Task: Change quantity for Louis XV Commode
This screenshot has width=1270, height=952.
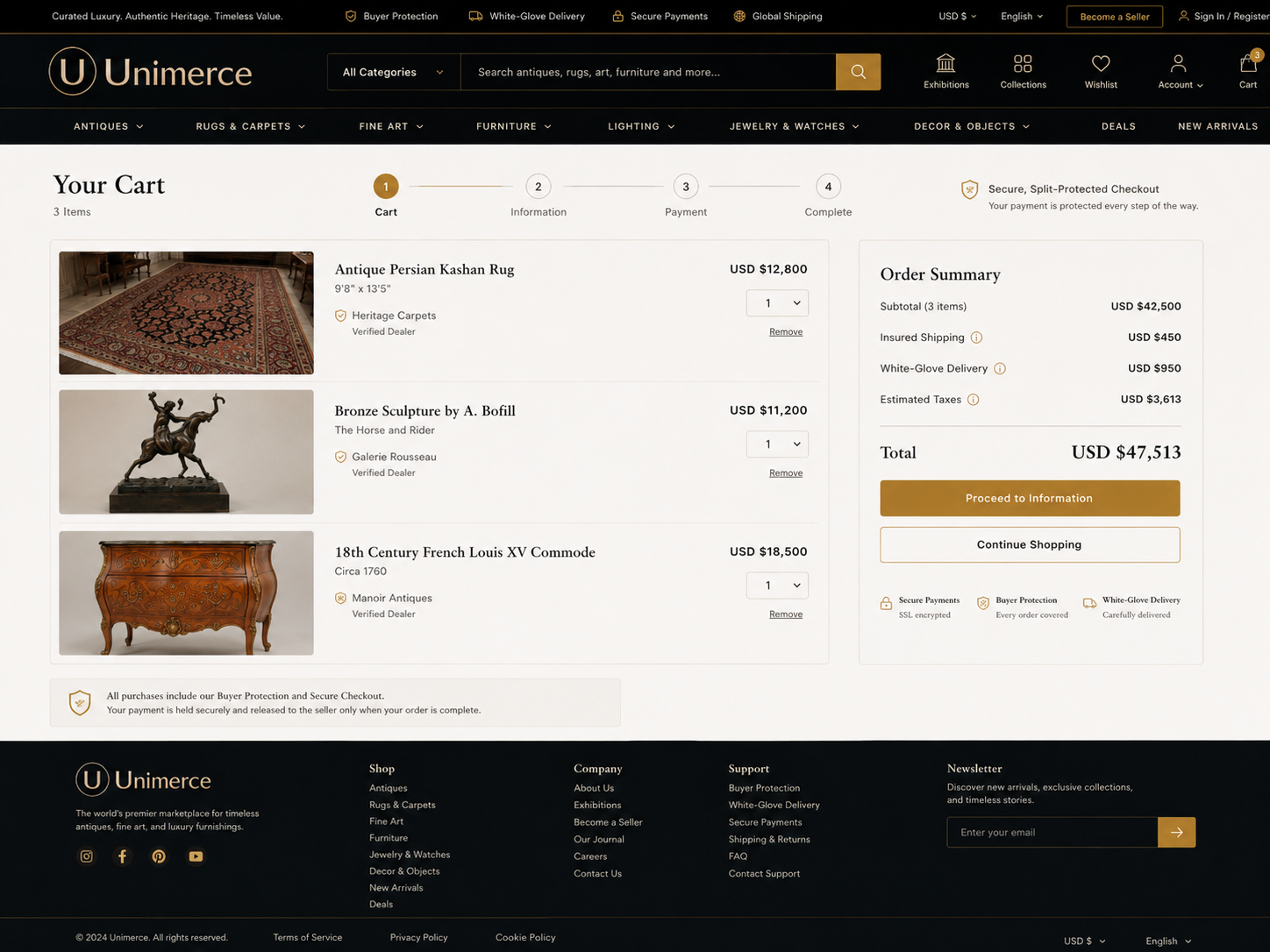Action: pos(777,586)
